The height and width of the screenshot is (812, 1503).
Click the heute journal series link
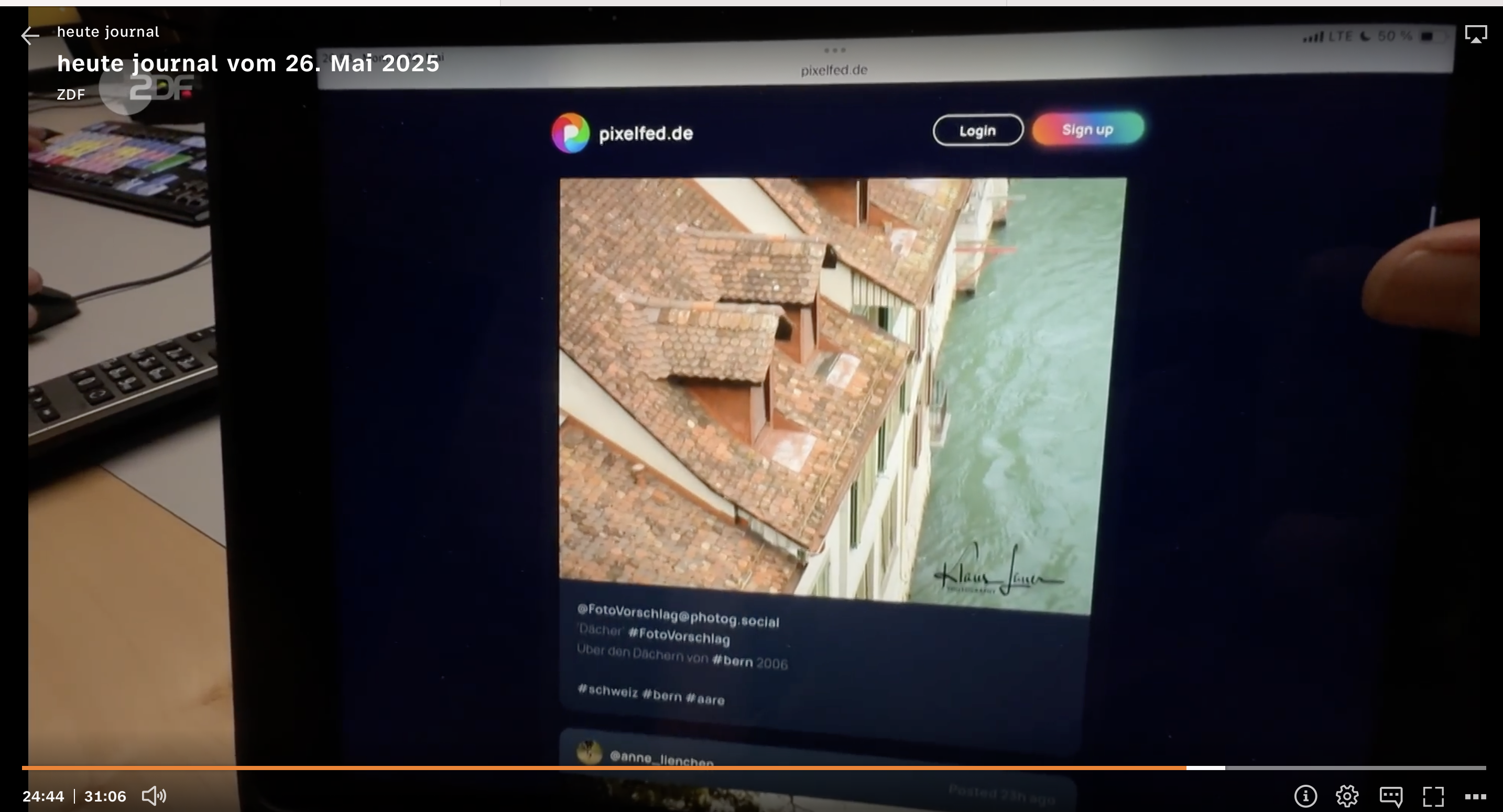pos(108,31)
